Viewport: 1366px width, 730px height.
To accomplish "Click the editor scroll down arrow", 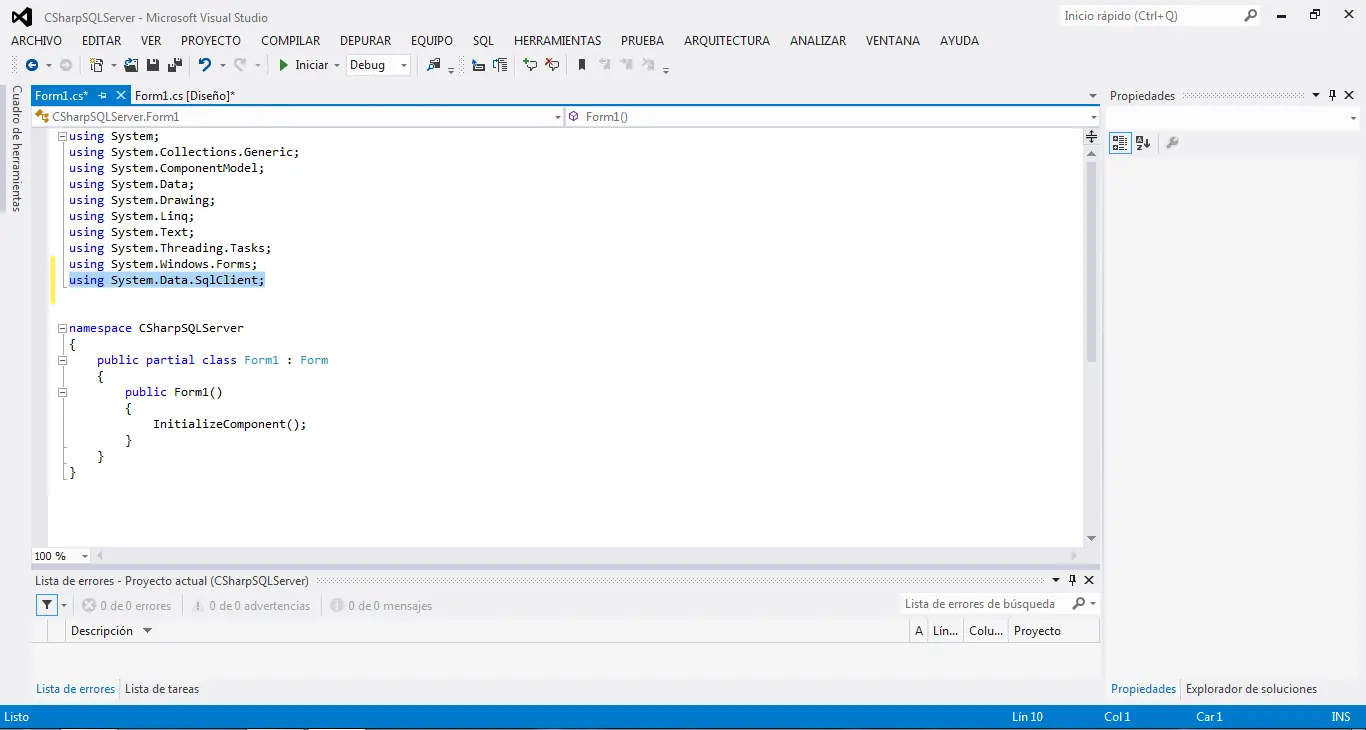I will pos(1091,538).
